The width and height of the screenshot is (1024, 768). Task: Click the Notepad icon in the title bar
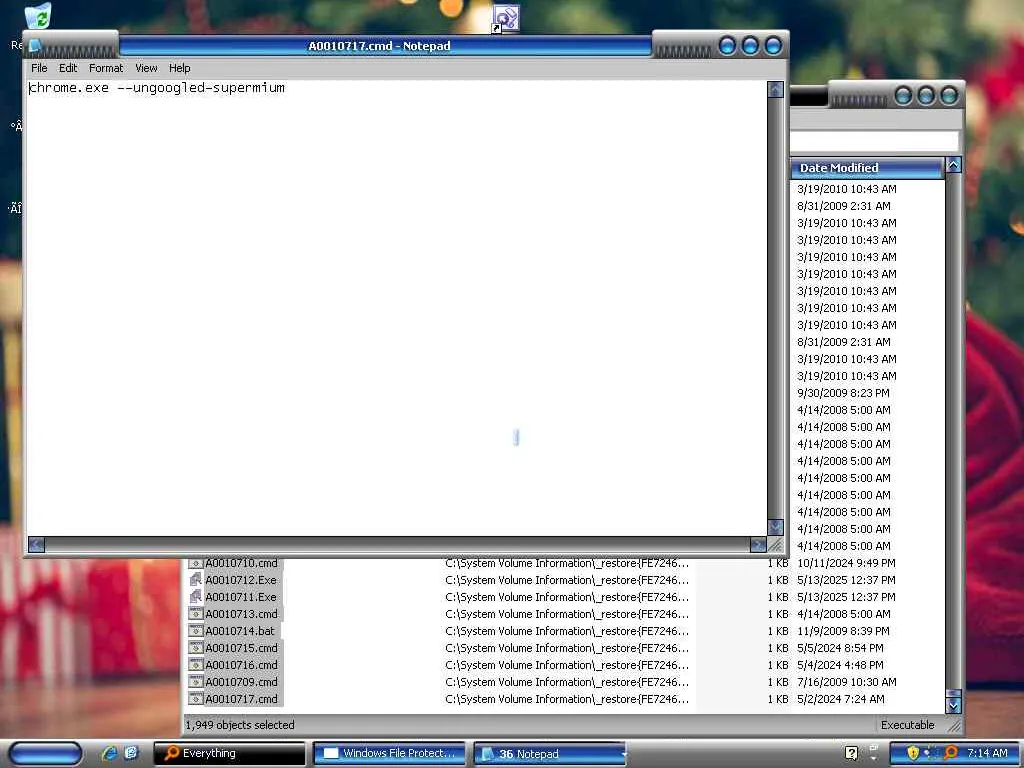coord(35,45)
